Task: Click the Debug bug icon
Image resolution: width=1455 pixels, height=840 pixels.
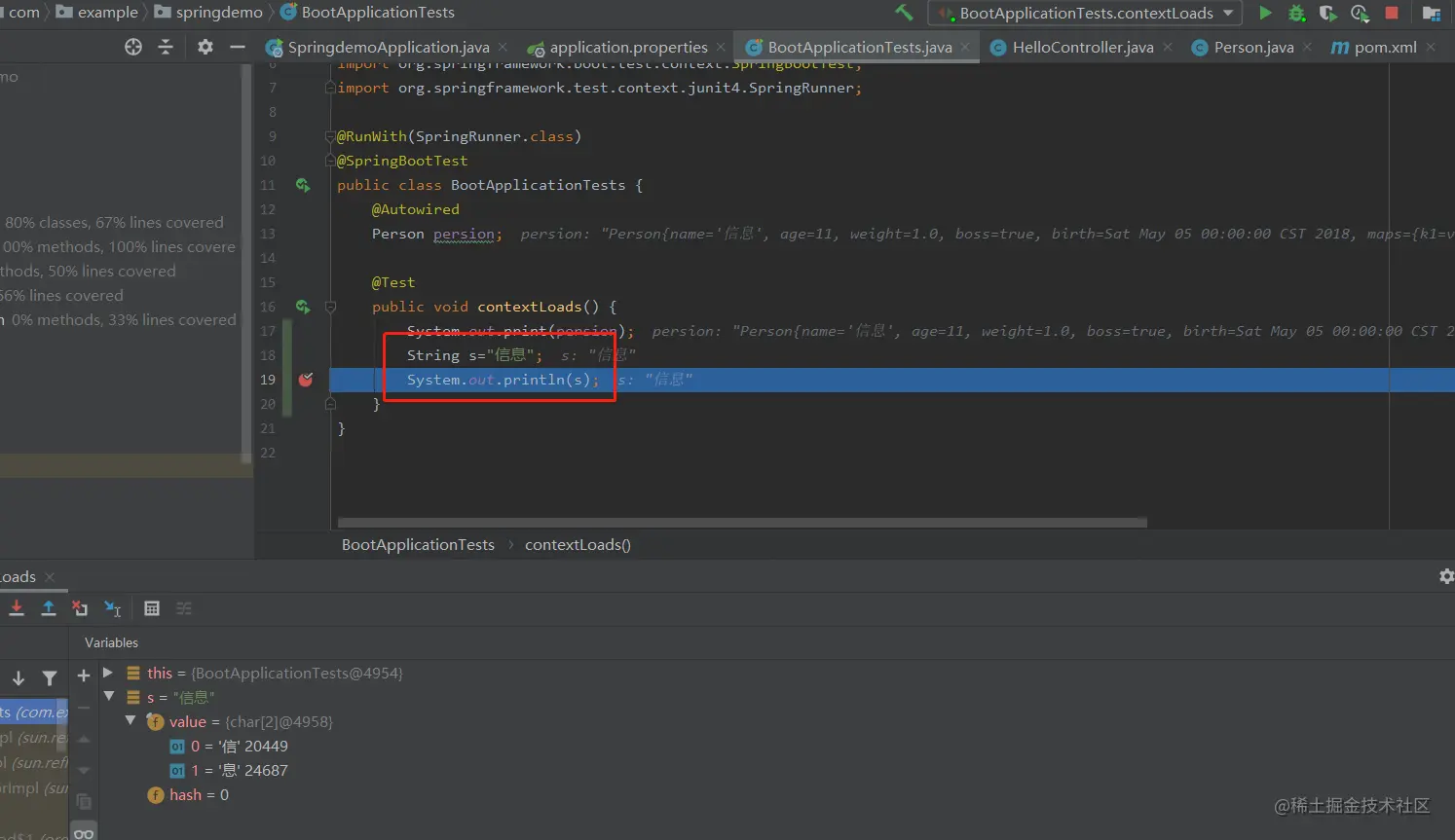Action: (x=1296, y=13)
